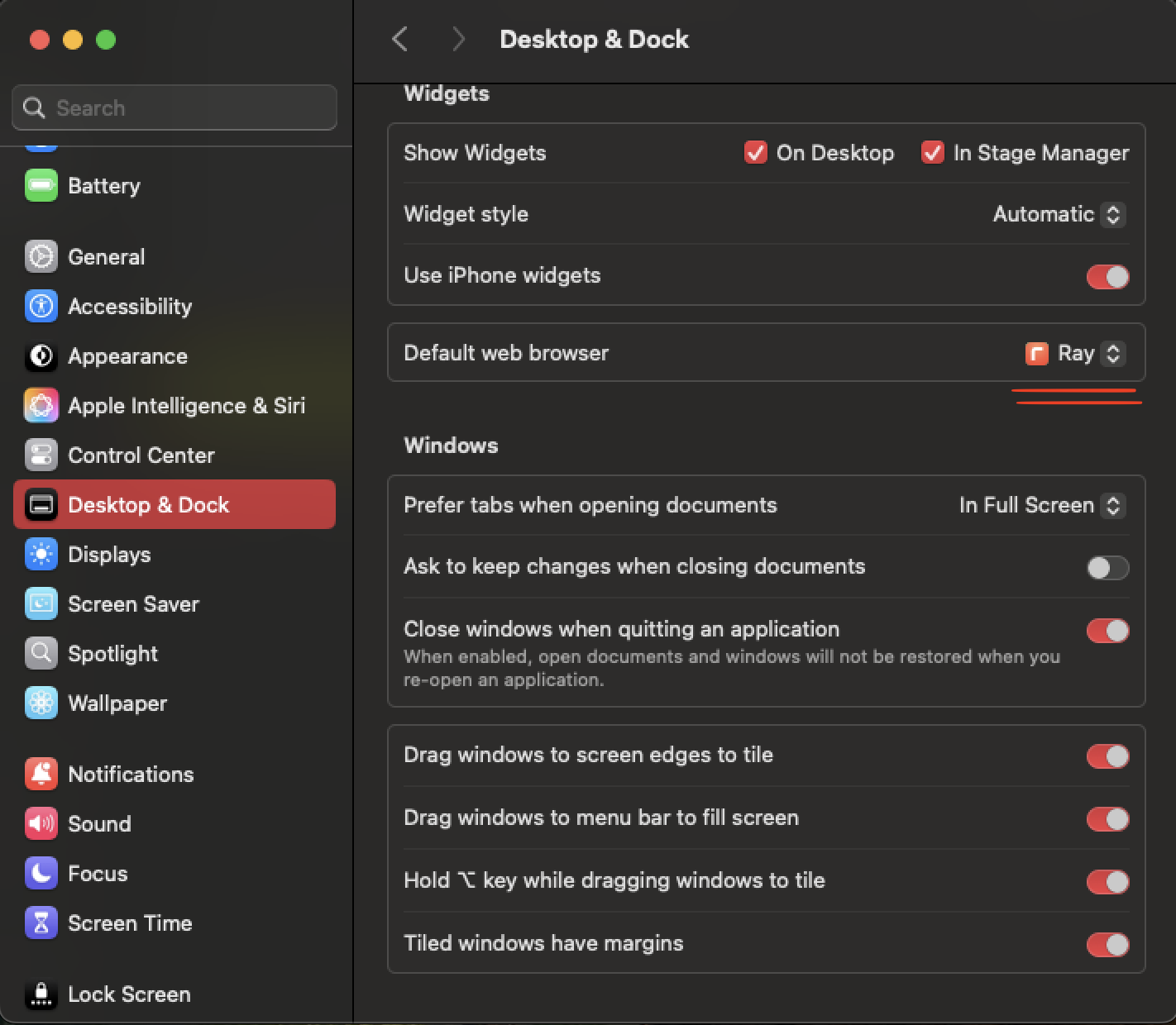Viewport: 1176px width, 1025px height.
Task: Open Screen Time settings
Action: pos(174,923)
